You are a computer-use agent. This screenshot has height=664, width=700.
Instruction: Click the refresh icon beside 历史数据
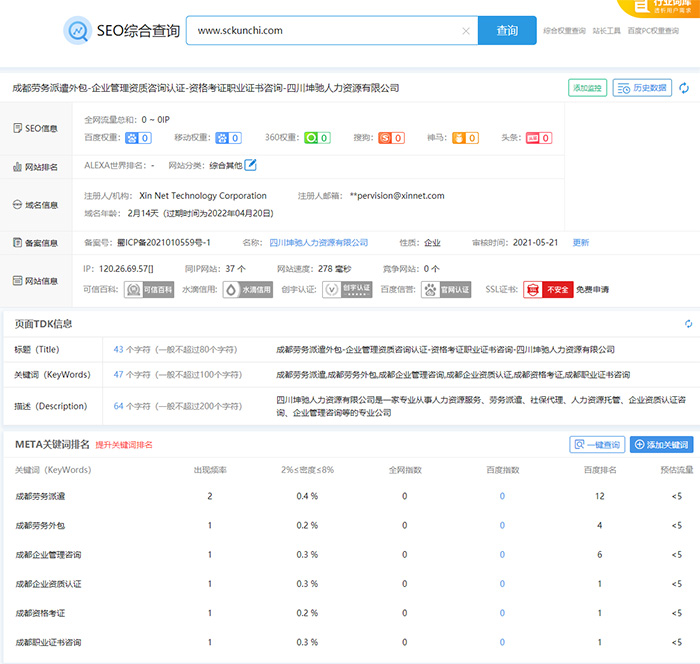684,88
